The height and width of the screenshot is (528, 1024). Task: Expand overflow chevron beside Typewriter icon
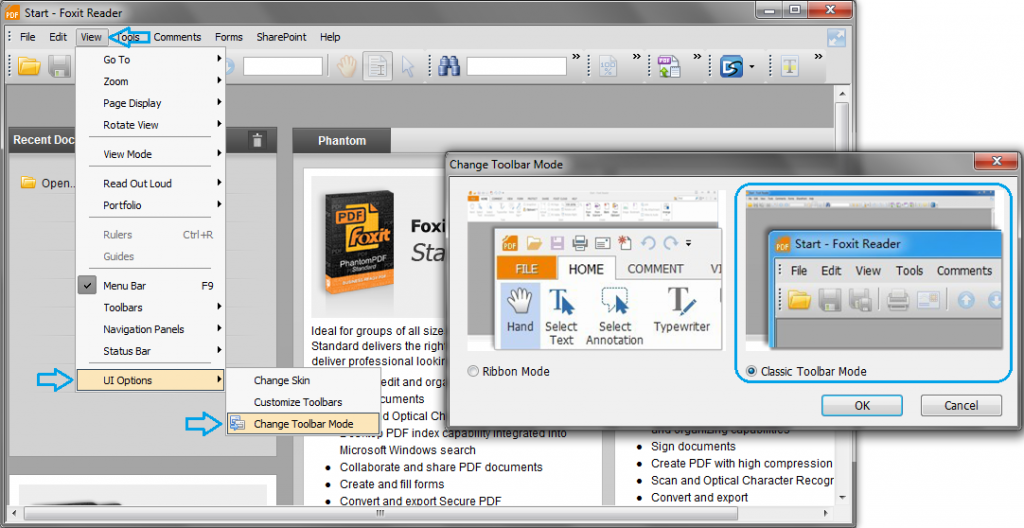click(818, 57)
